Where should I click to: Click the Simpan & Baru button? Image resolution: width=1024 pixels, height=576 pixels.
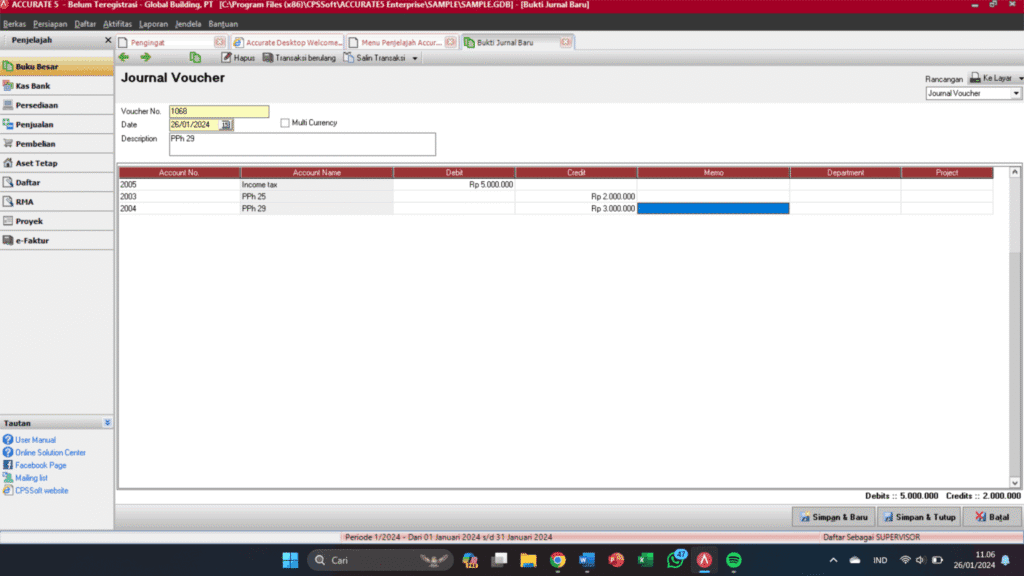click(833, 517)
